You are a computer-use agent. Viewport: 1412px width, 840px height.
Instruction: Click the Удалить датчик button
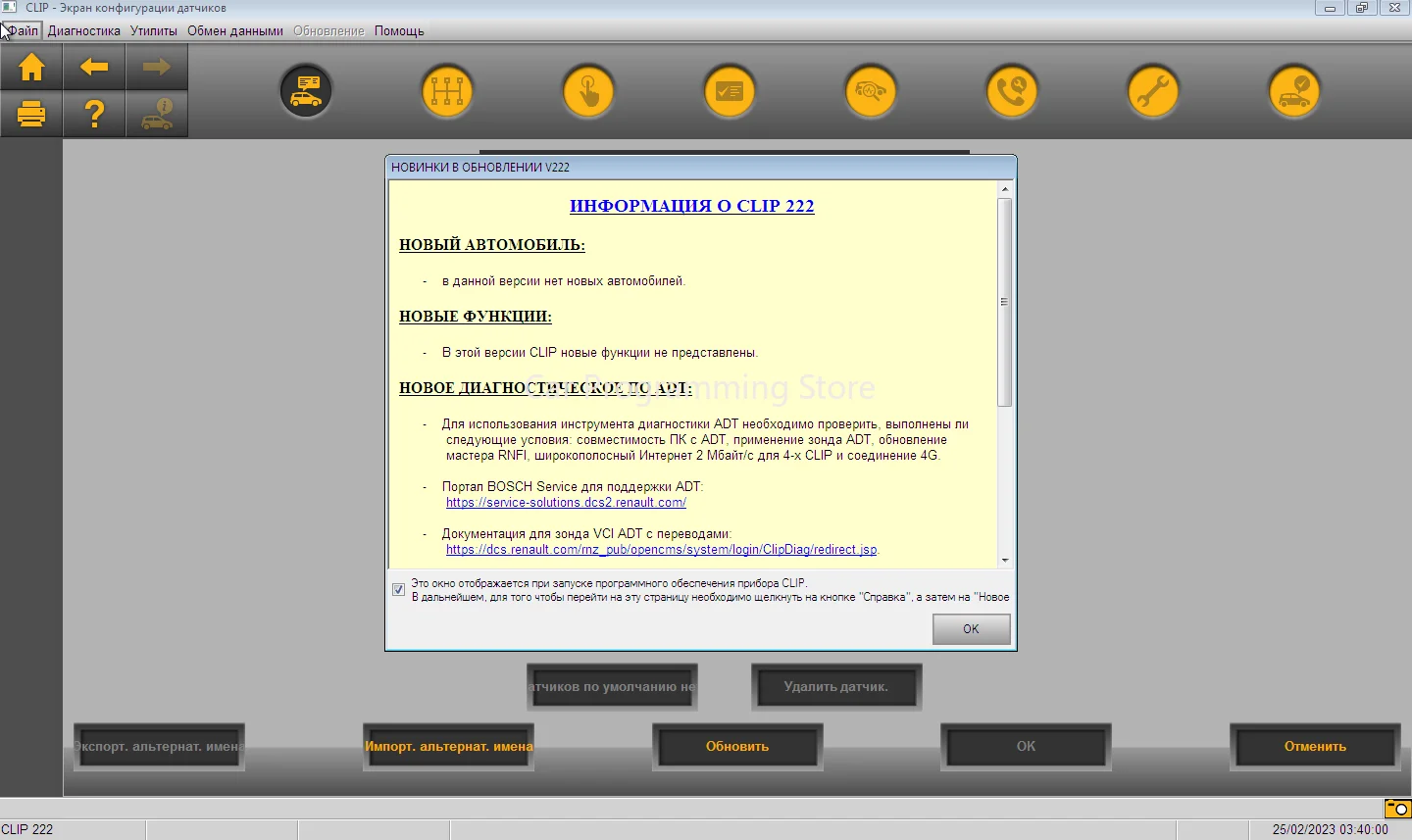pos(836,687)
